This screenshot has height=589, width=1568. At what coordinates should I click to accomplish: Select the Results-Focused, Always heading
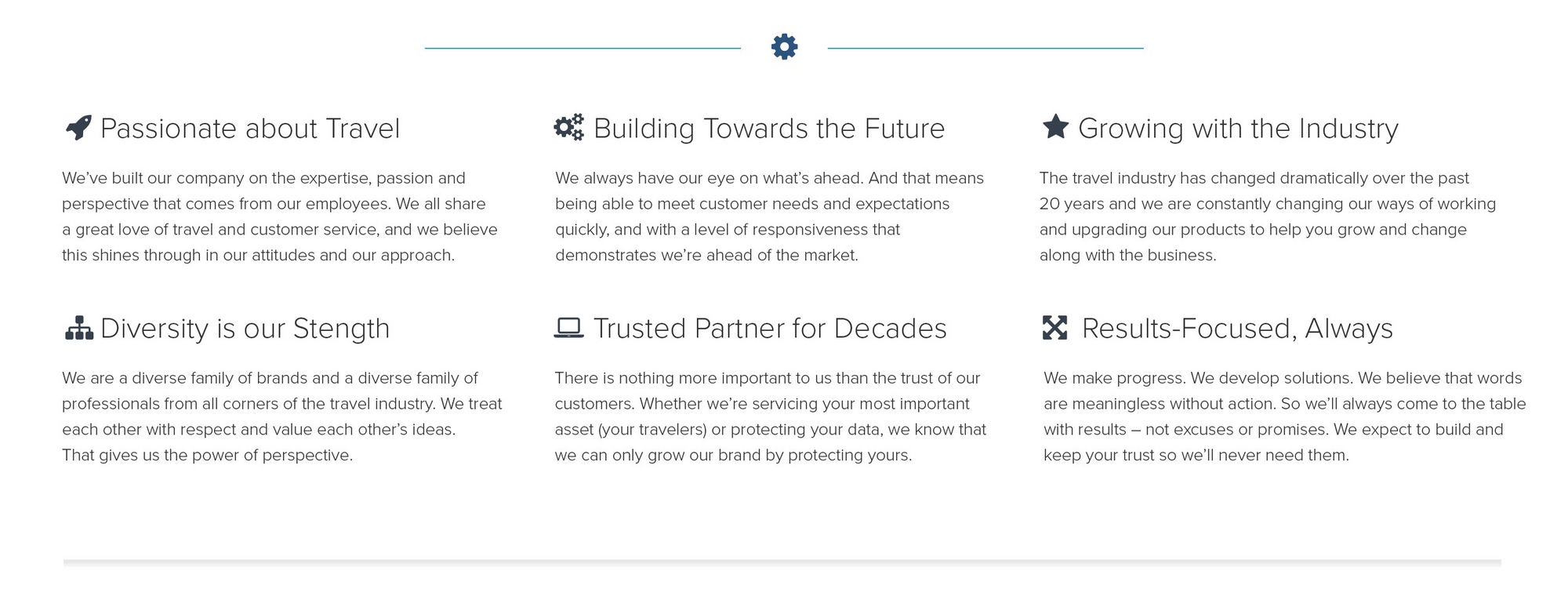tap(1237, 329)
